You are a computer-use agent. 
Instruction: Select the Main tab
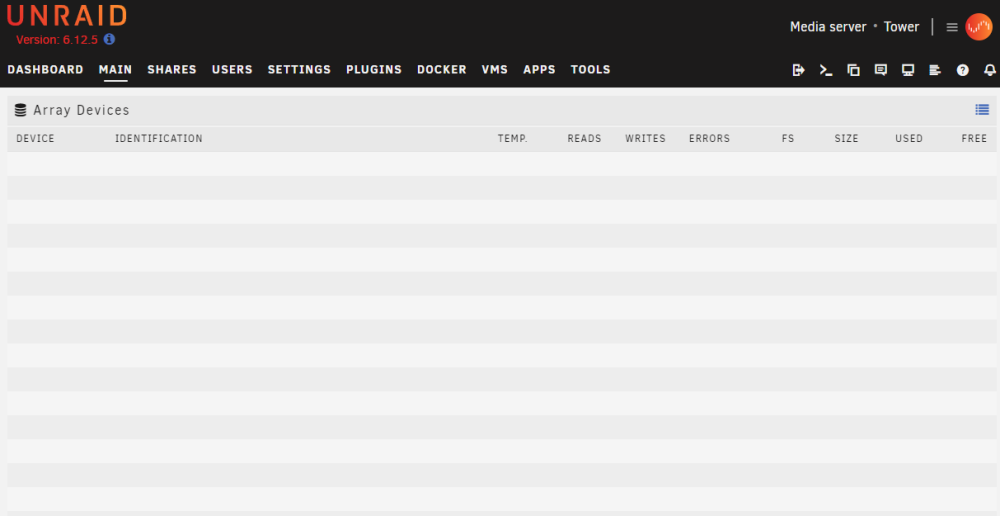115,70
